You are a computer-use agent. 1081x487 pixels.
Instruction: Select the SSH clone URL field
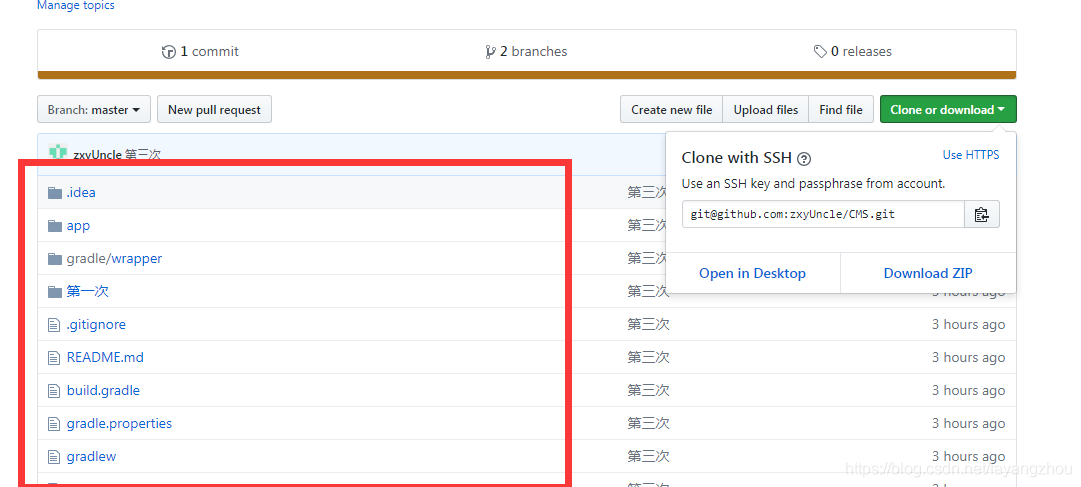[823, 215]
